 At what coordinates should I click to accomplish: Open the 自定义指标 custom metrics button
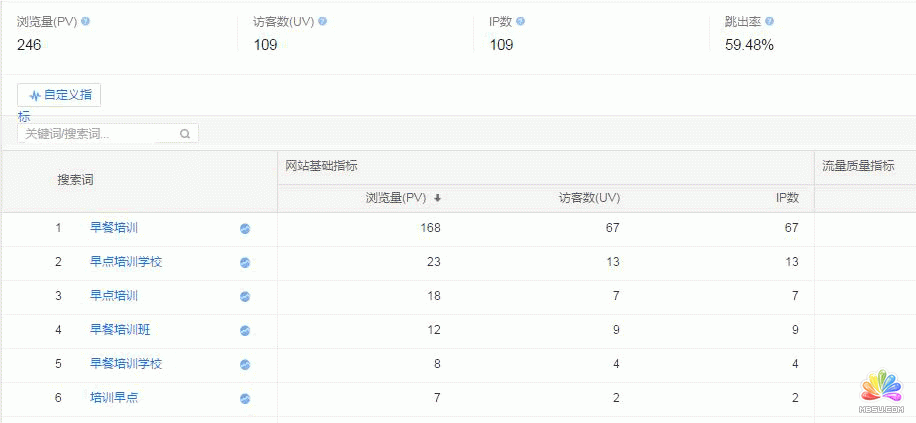coord(59,96)
